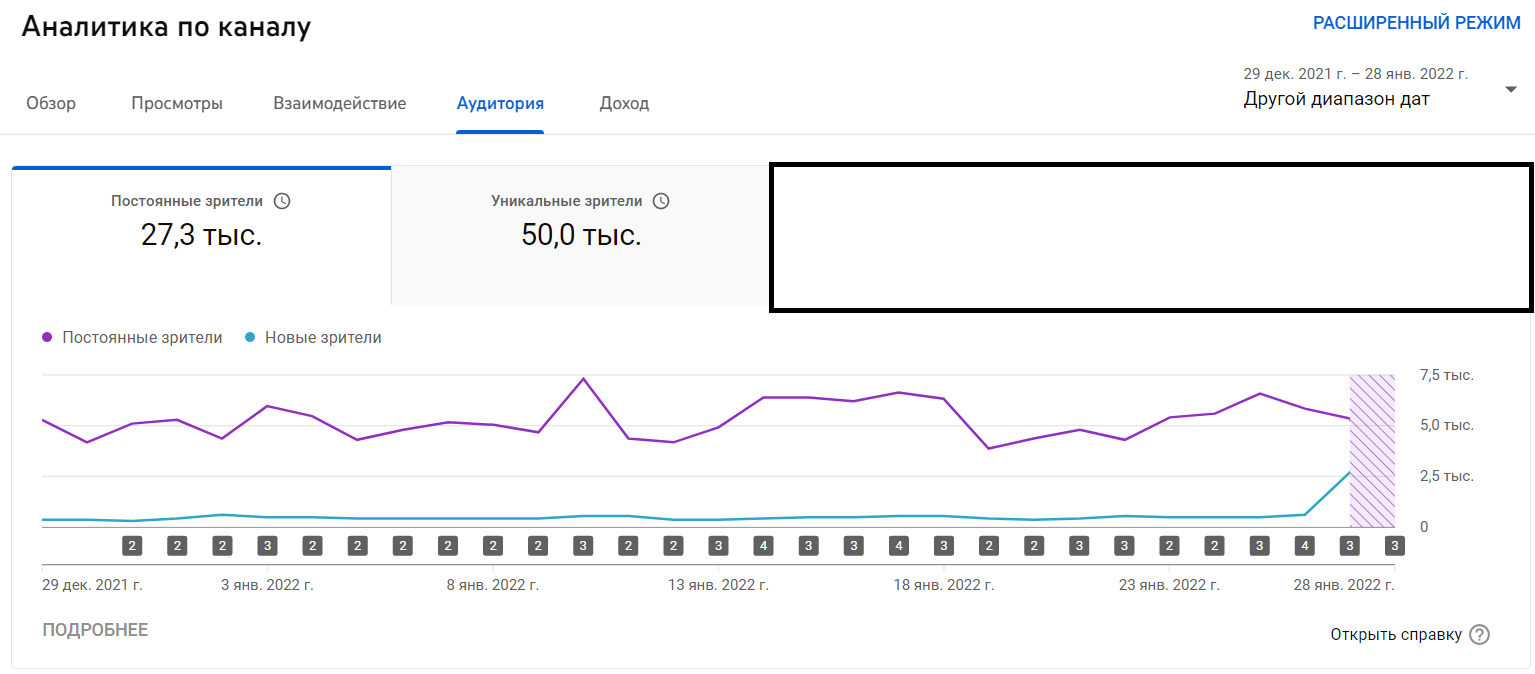Click the ПОДРОБНЕЕ button
The image size is (1535, 674).
pos(95,630)
